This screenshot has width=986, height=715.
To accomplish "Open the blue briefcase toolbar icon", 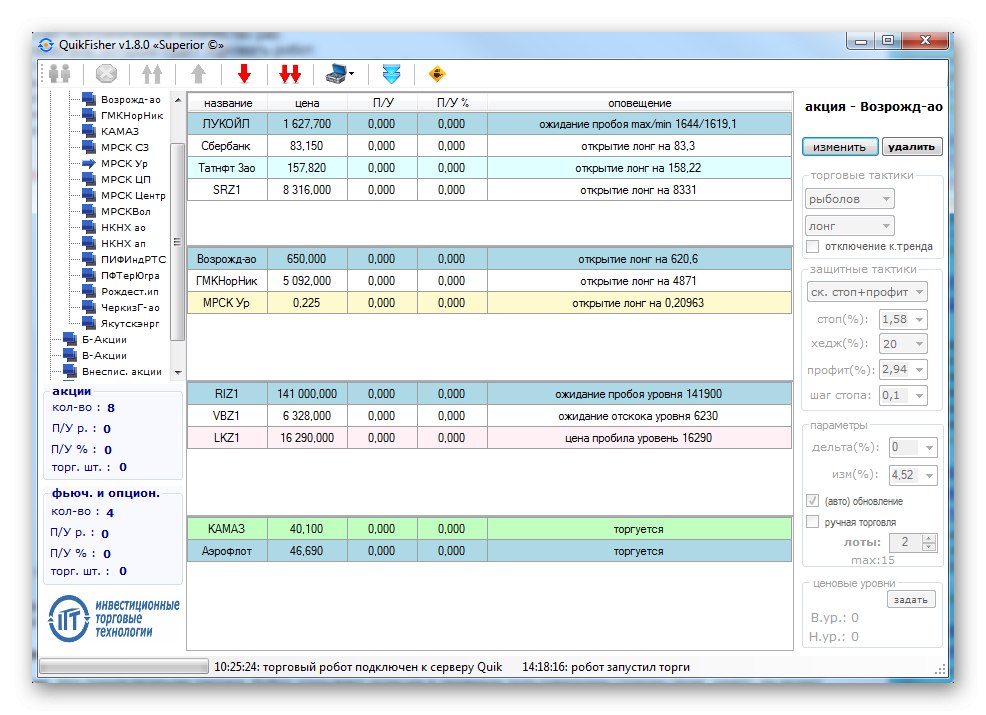I will (x=338, y=74).
